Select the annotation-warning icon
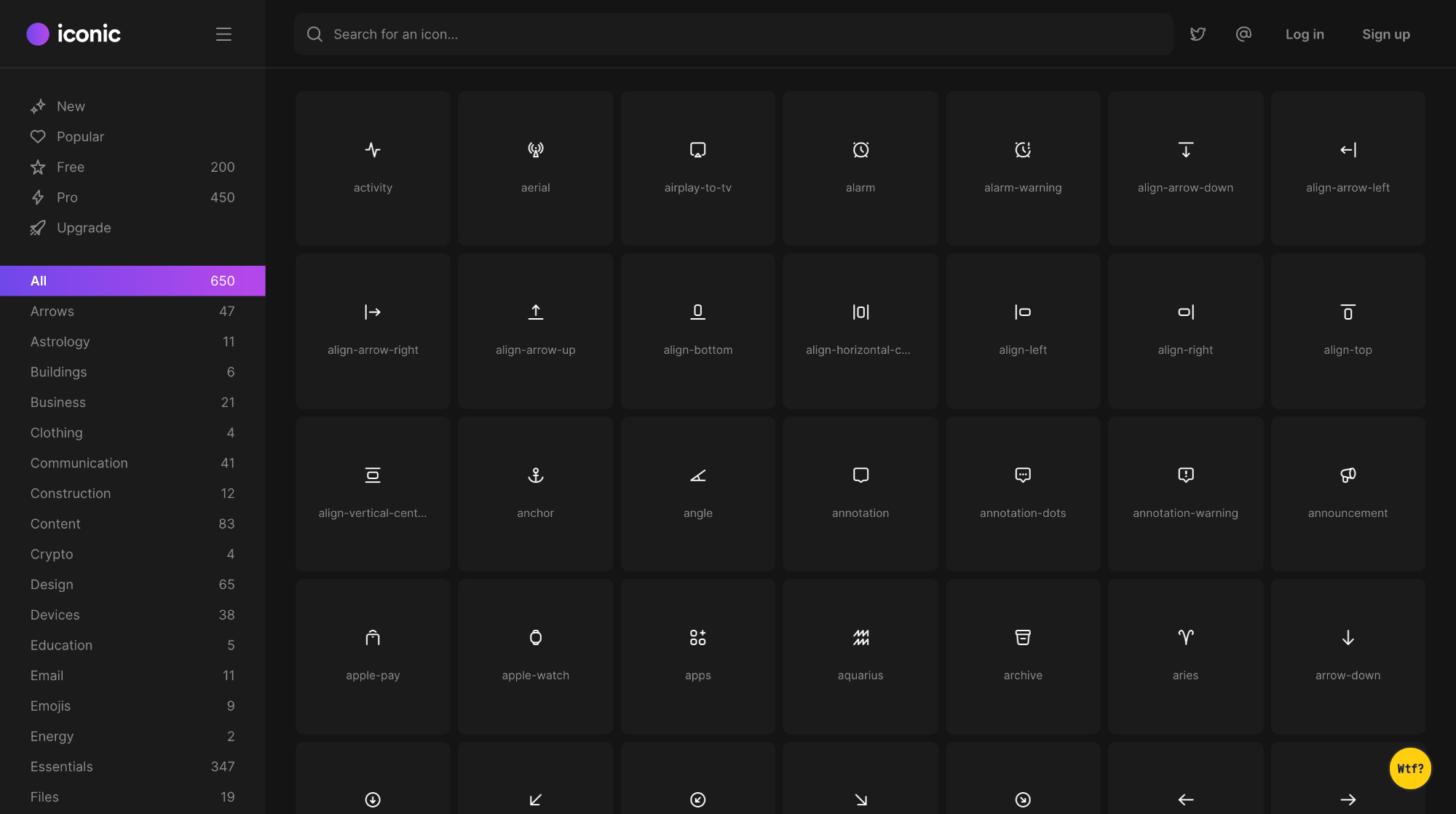This screenshot has width=1456, height=814. (1185, 474)
